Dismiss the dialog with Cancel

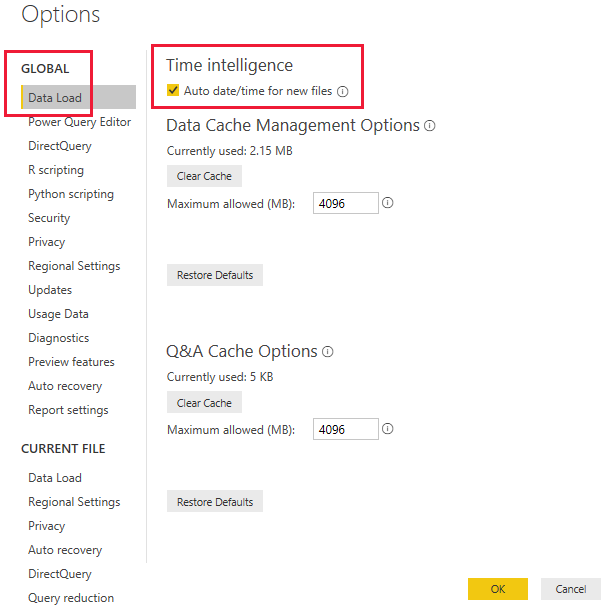coord(571,589)
